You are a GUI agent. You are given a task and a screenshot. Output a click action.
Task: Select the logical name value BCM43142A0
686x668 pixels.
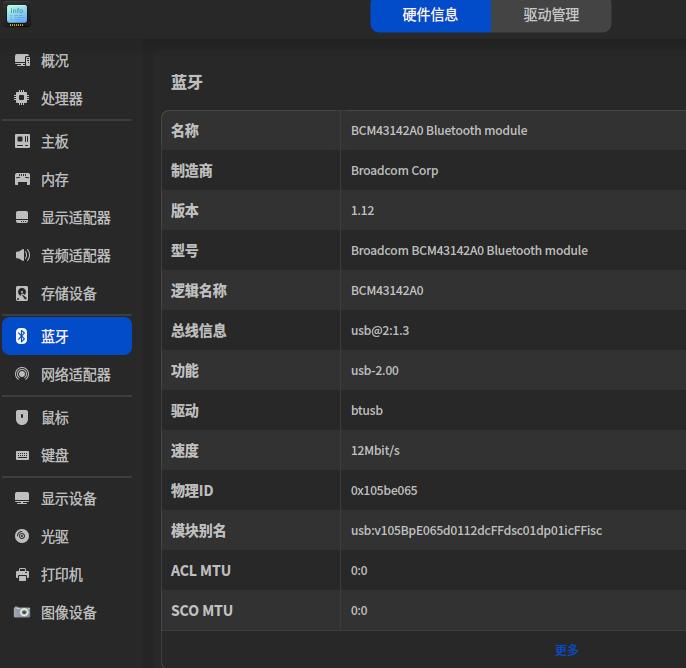(x=387, y=290)
